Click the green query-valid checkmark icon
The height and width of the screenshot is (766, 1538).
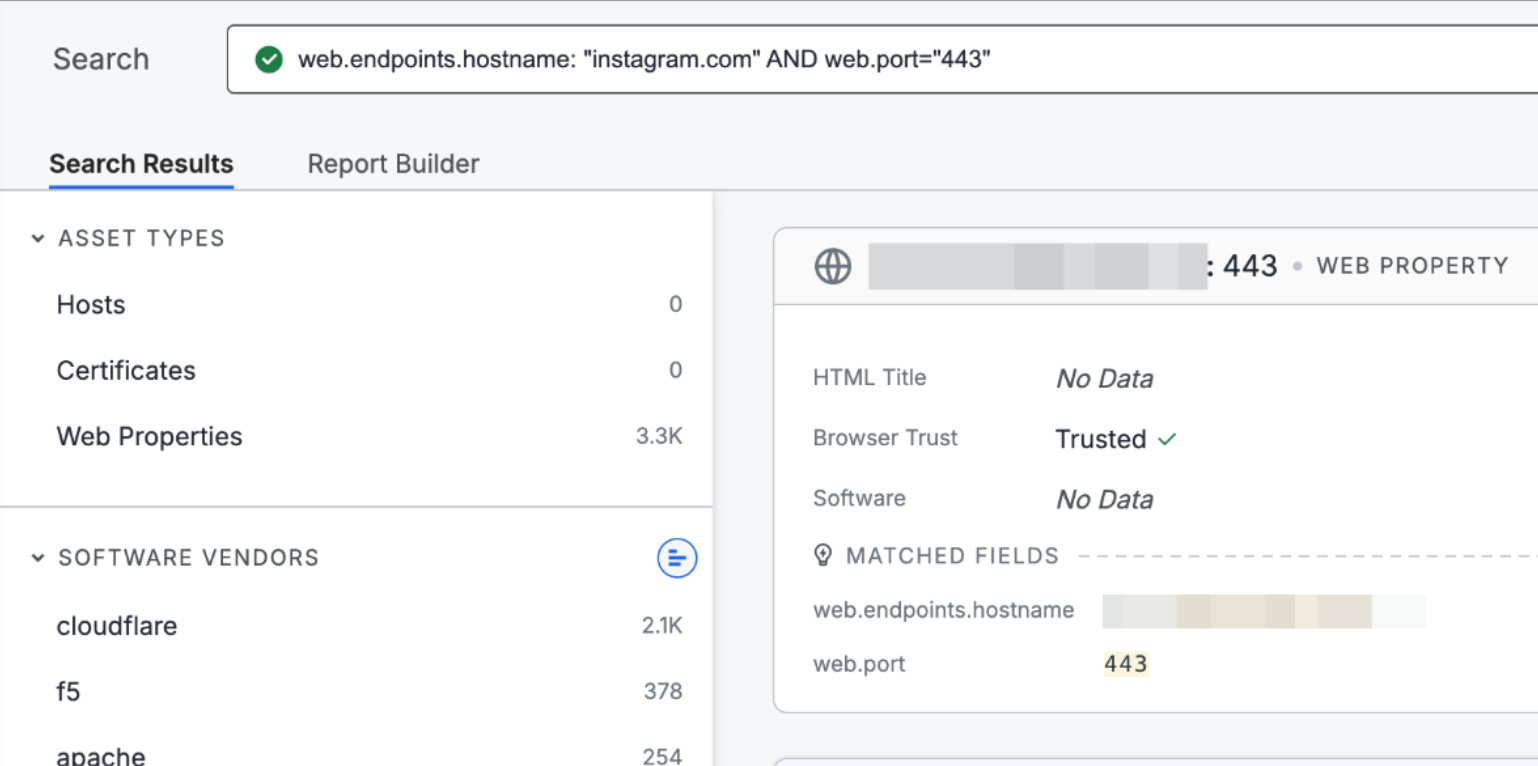tap(269, 60)
